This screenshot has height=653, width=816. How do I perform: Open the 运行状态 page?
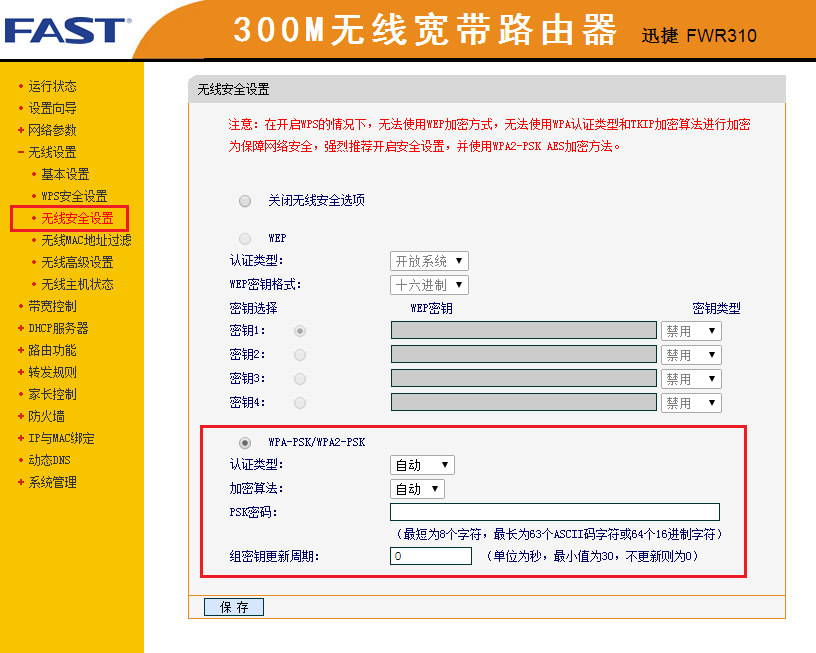click(x=50, y=86)
